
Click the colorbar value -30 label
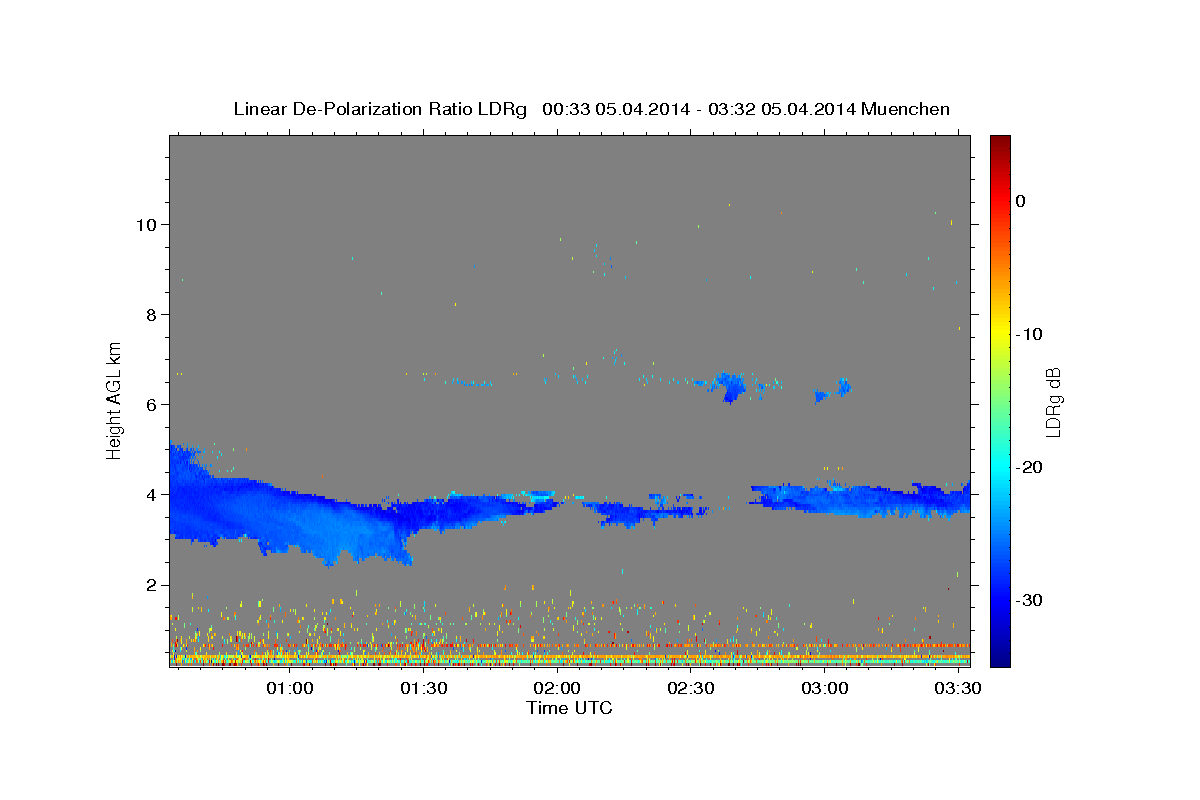(x=1029, y=600)
